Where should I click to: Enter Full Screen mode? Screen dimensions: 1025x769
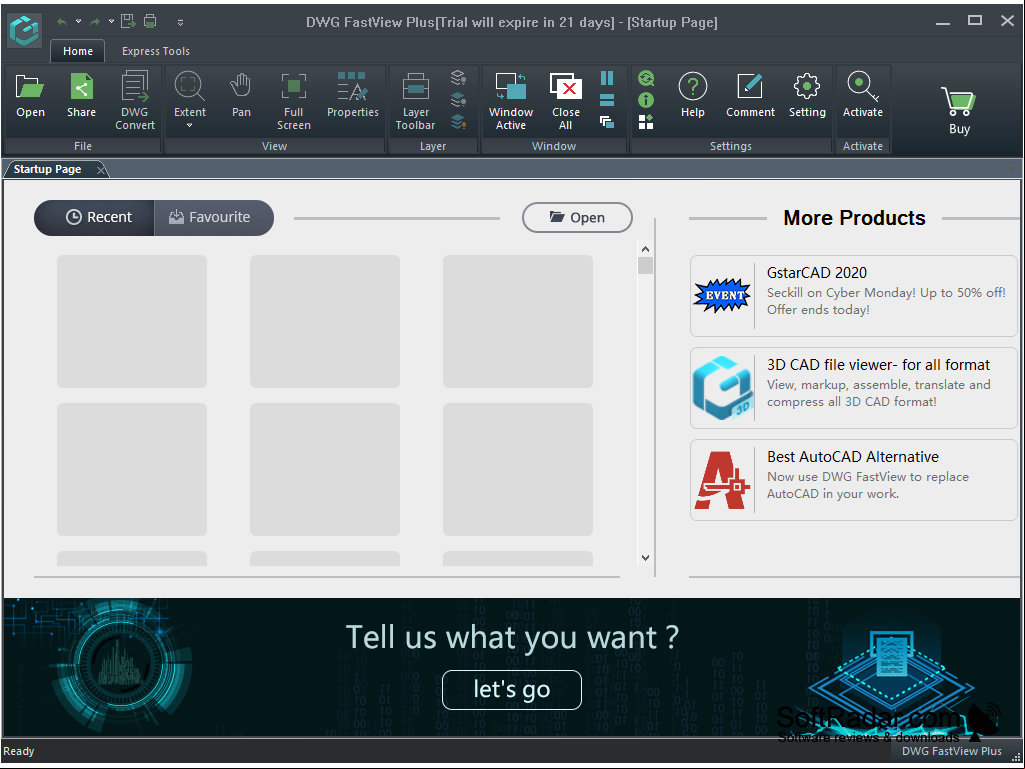[x=294, y=101]
